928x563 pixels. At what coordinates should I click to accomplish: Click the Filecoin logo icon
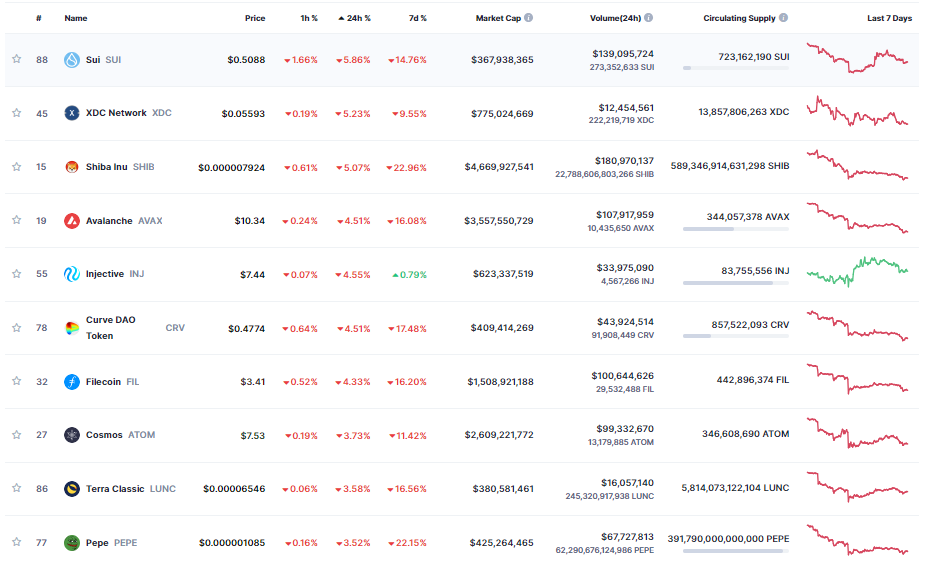click(x=72, y=382)
